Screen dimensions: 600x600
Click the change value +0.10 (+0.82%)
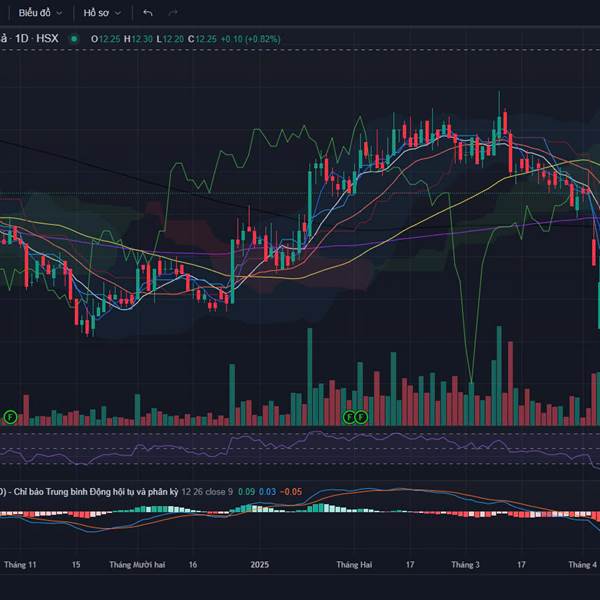pos(251,39)
